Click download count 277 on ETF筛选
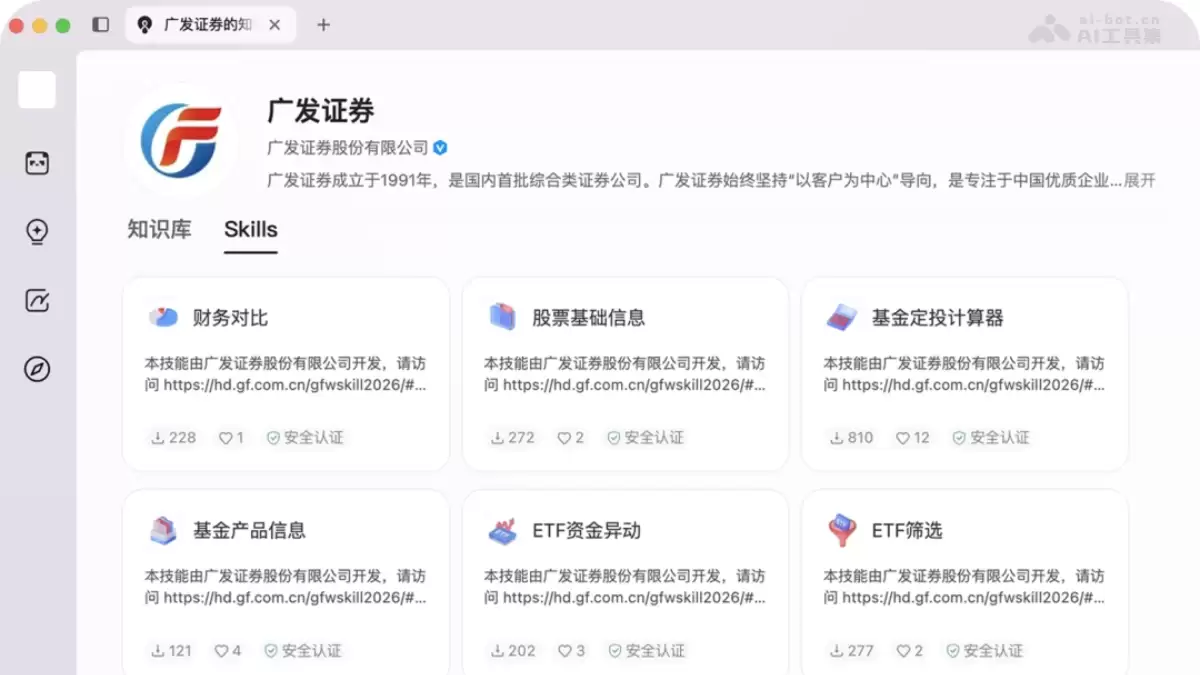Screen dimensions: 1200x675 pyautogui.click(x=852, y=651)
